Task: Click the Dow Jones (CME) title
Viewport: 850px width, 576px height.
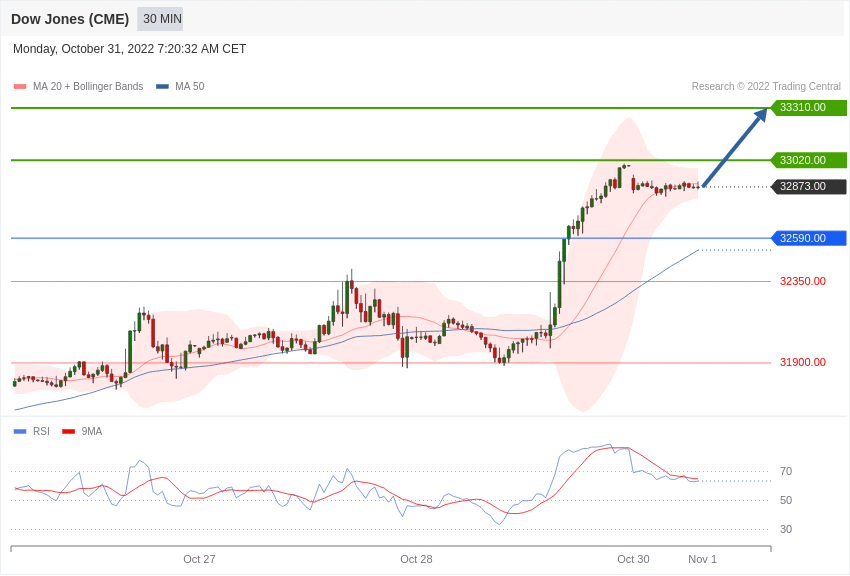Action: [70, 19]
